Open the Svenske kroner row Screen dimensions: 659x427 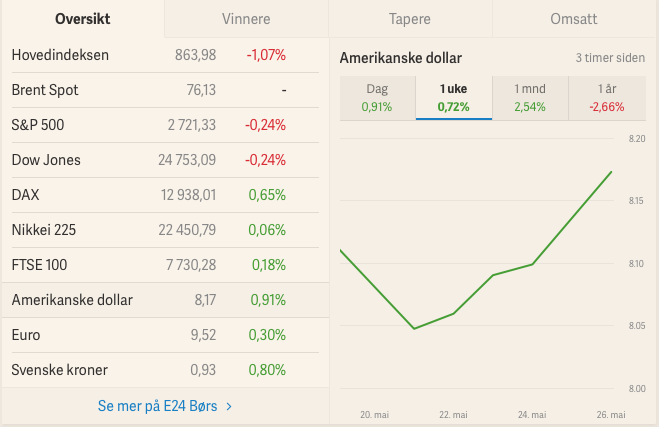164,370
